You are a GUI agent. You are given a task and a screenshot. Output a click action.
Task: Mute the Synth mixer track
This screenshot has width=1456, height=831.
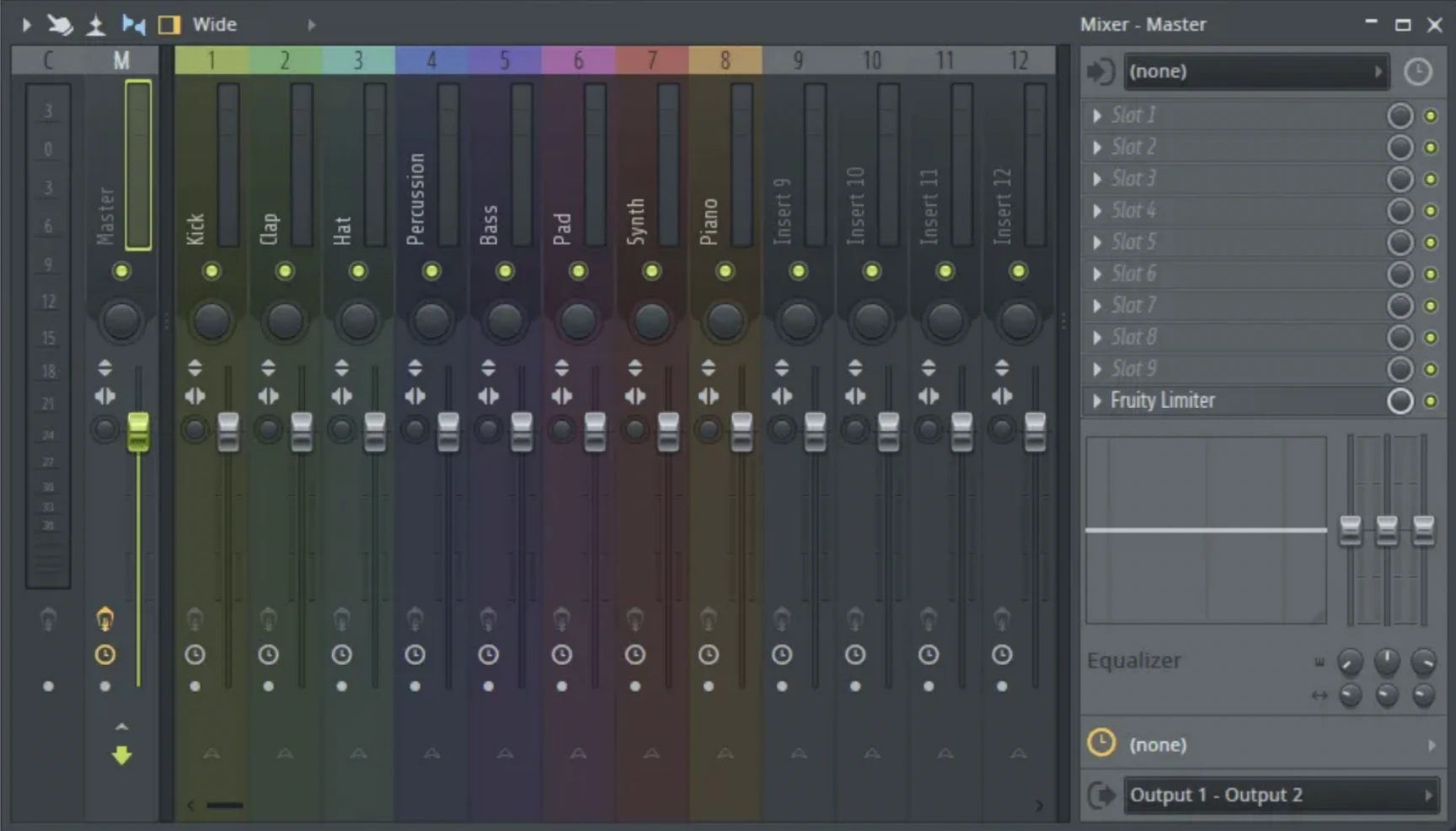[651, 271]
